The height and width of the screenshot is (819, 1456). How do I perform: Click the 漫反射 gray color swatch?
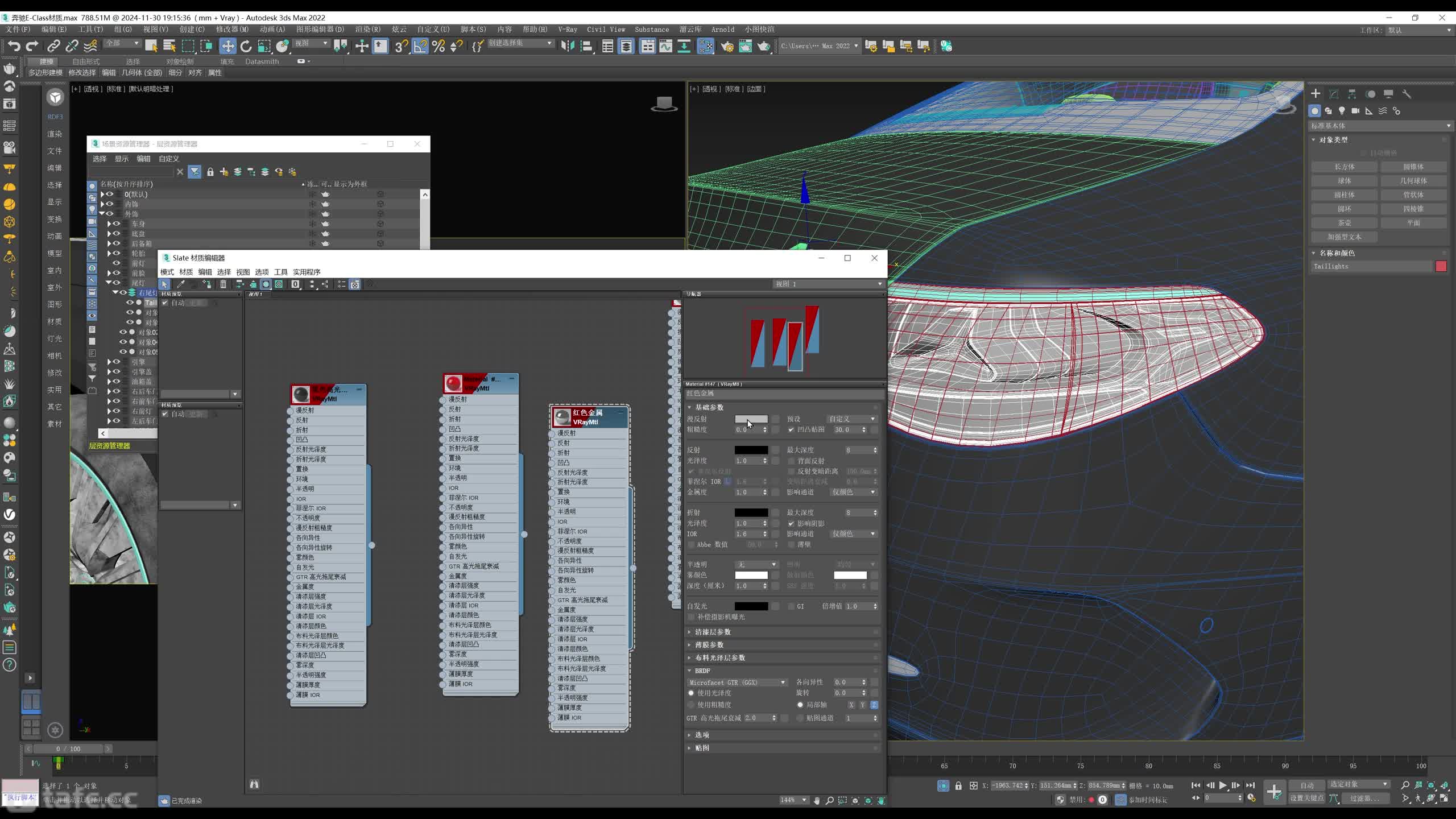pos(751,419)
